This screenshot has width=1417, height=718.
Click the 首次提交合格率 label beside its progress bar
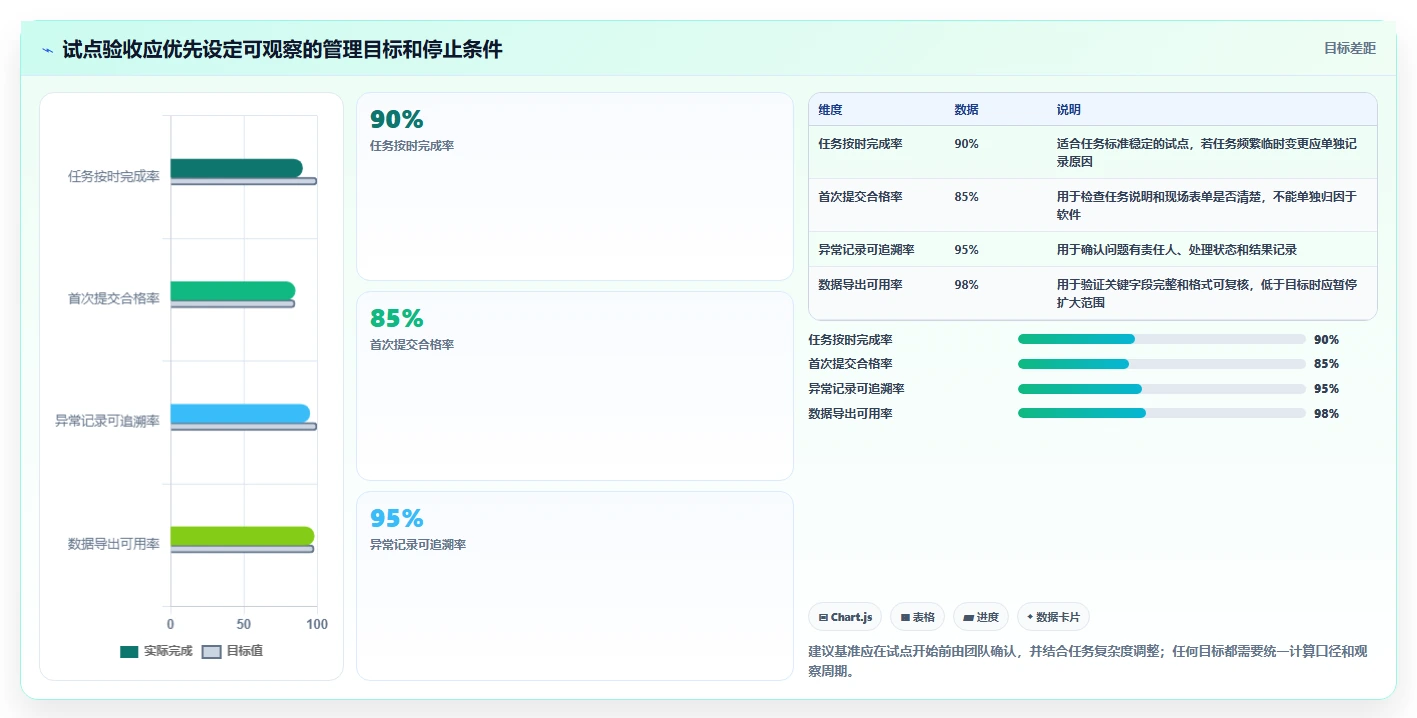pos(850,364)
